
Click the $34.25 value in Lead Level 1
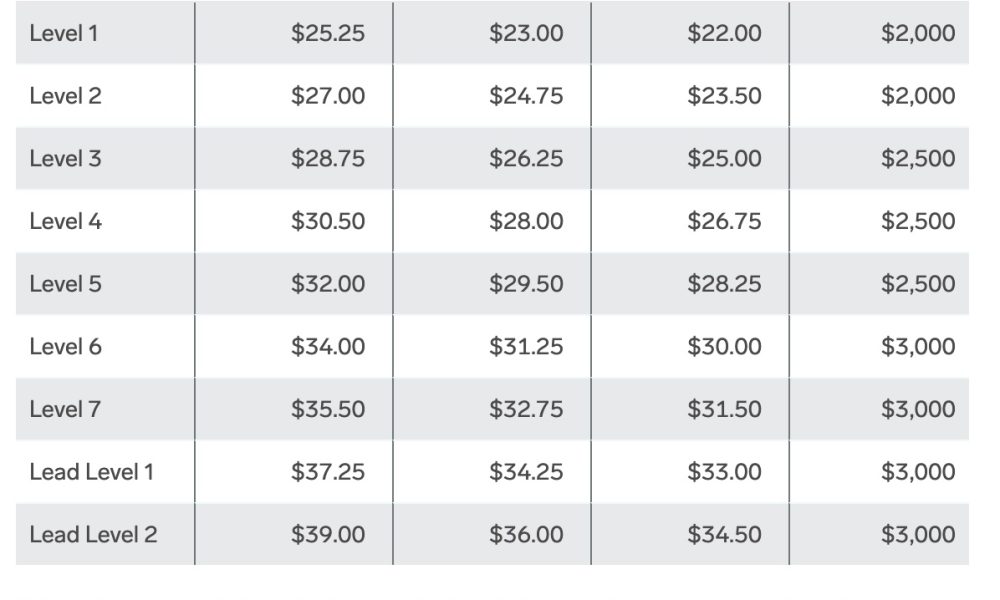pyautogui.click(x=526, y=472)
